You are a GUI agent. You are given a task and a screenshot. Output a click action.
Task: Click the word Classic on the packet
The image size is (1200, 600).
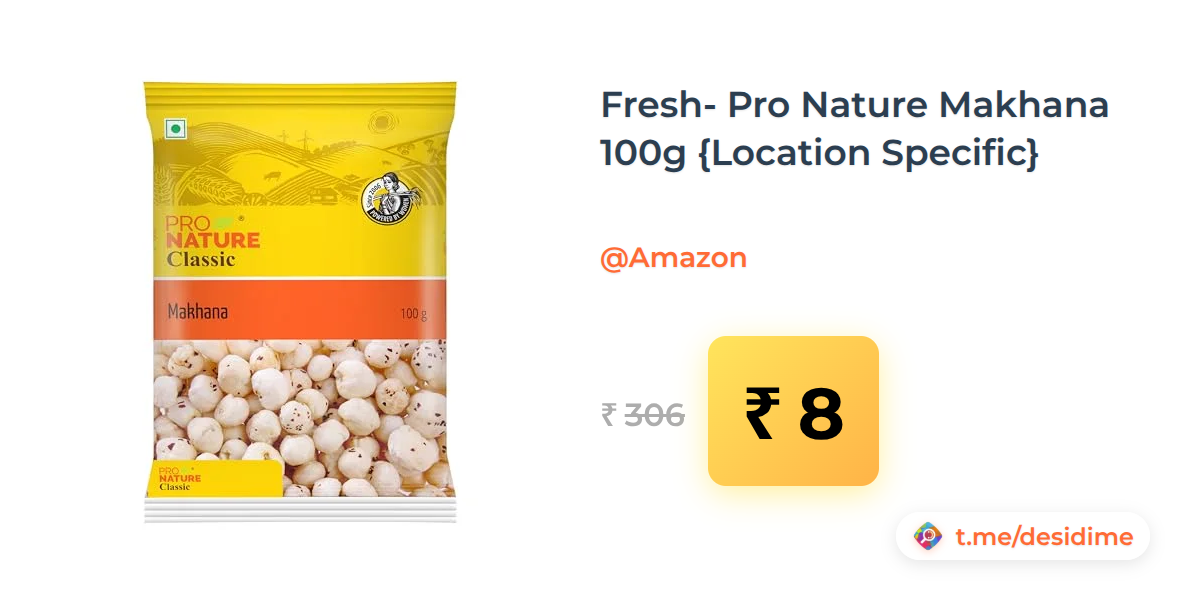(x=201, y=259)
